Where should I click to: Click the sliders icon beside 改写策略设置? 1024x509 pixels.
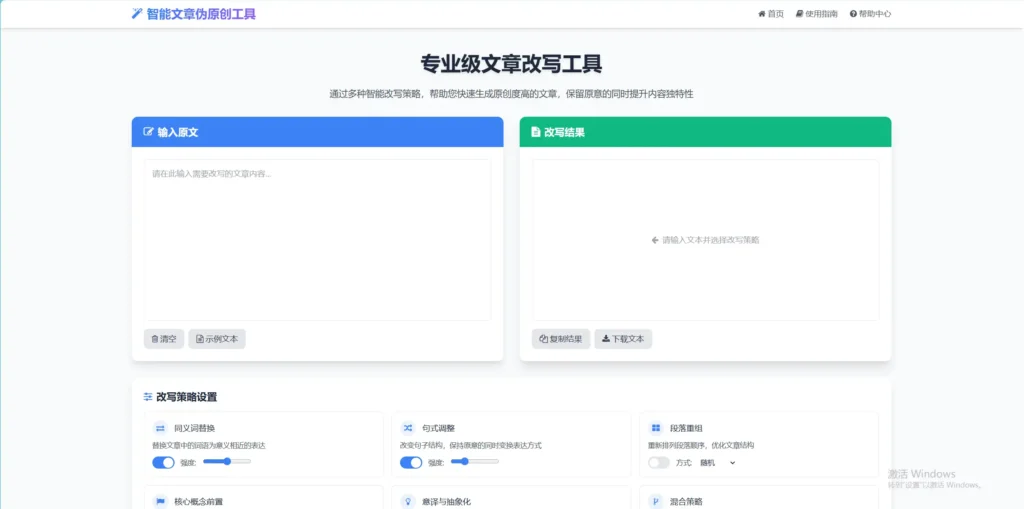click(148, 397)
